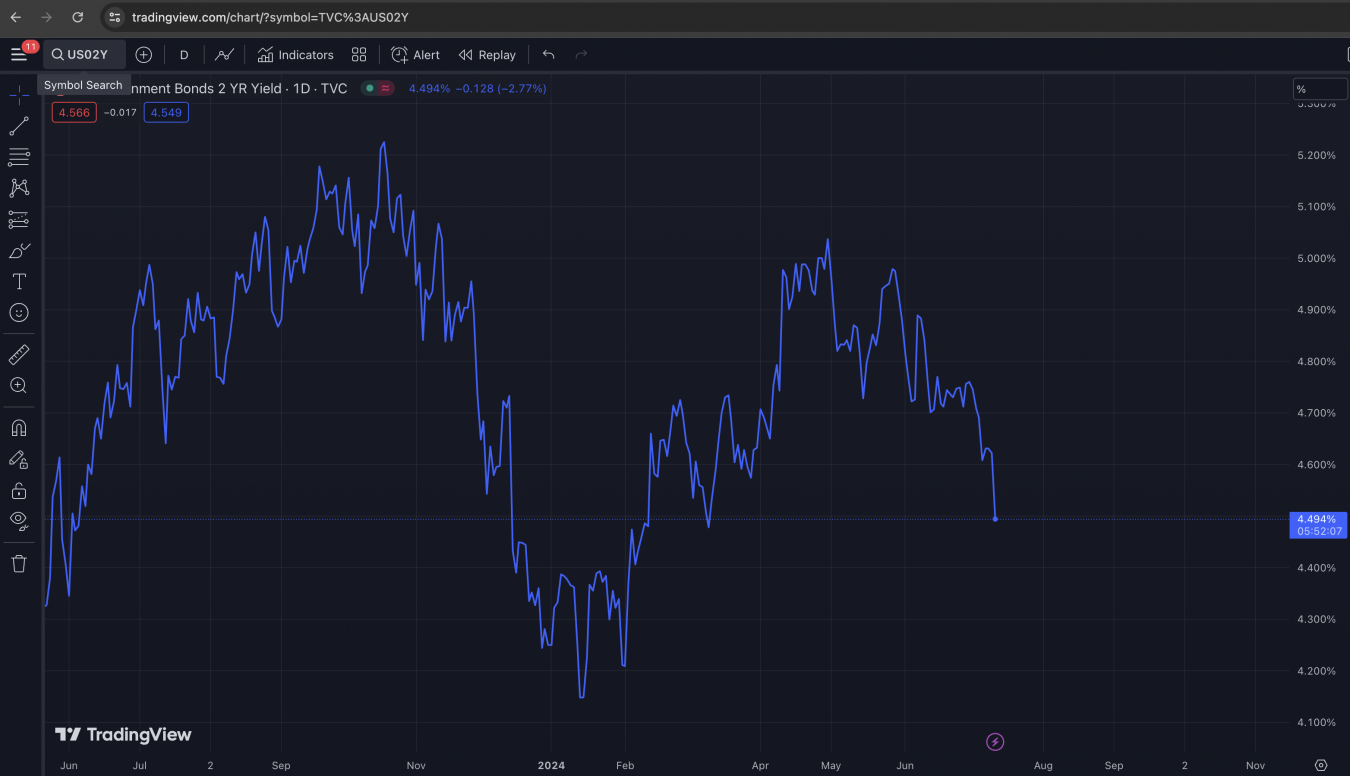
Task: Click the 4.100% price scale label
Action: (x=1316, y=722)
